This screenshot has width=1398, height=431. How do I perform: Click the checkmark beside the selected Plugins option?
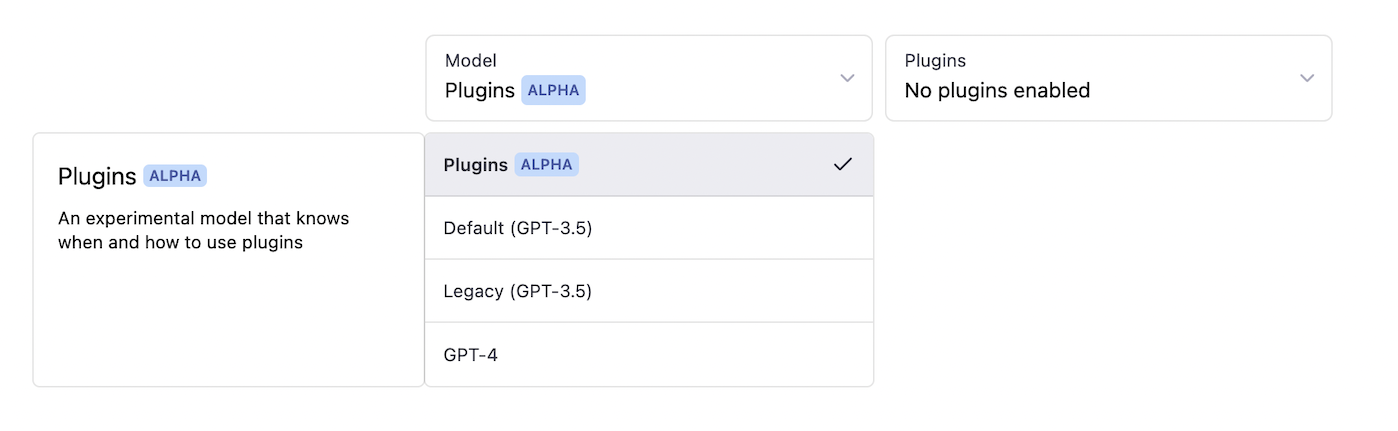pyautogui.click(x=843, y=164)
